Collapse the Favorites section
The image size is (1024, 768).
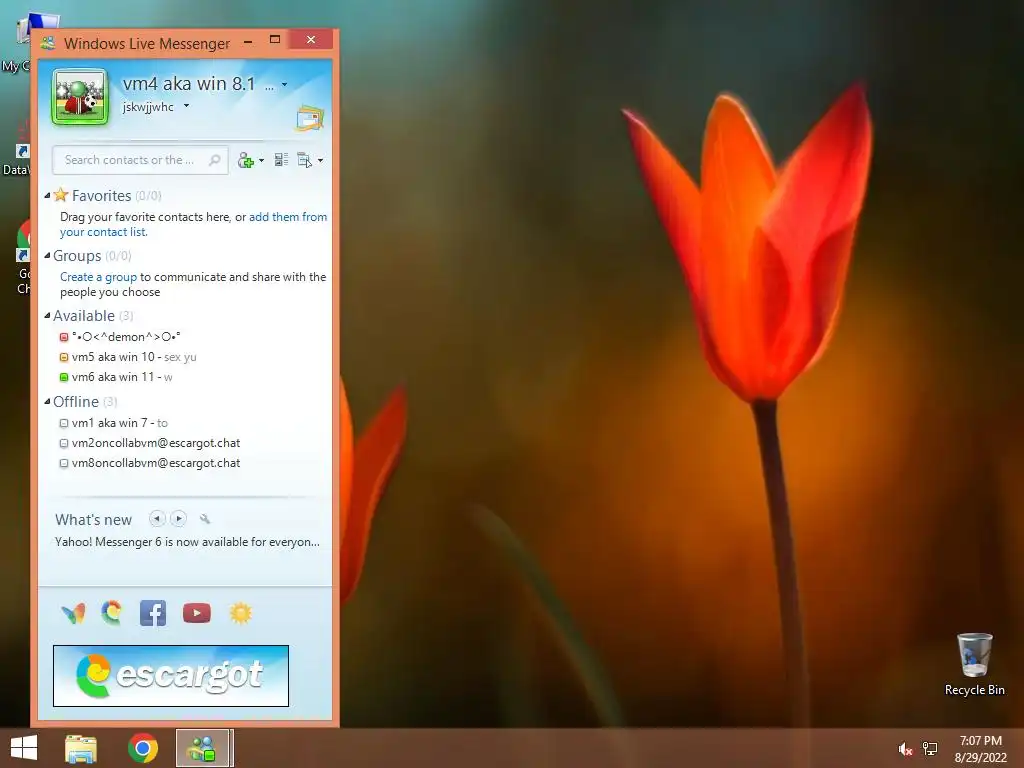[x=47, y=195]
